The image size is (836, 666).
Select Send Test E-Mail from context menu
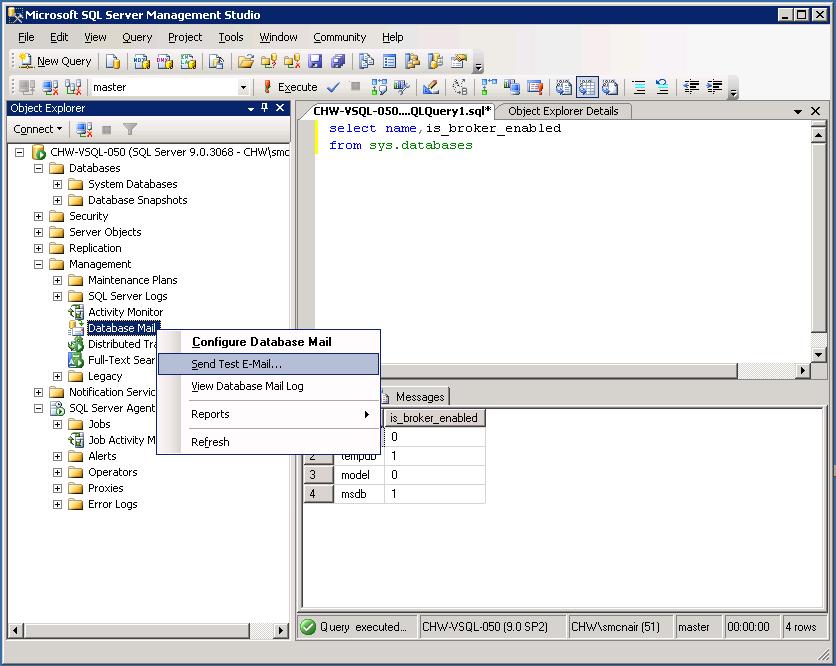point(269,364)
